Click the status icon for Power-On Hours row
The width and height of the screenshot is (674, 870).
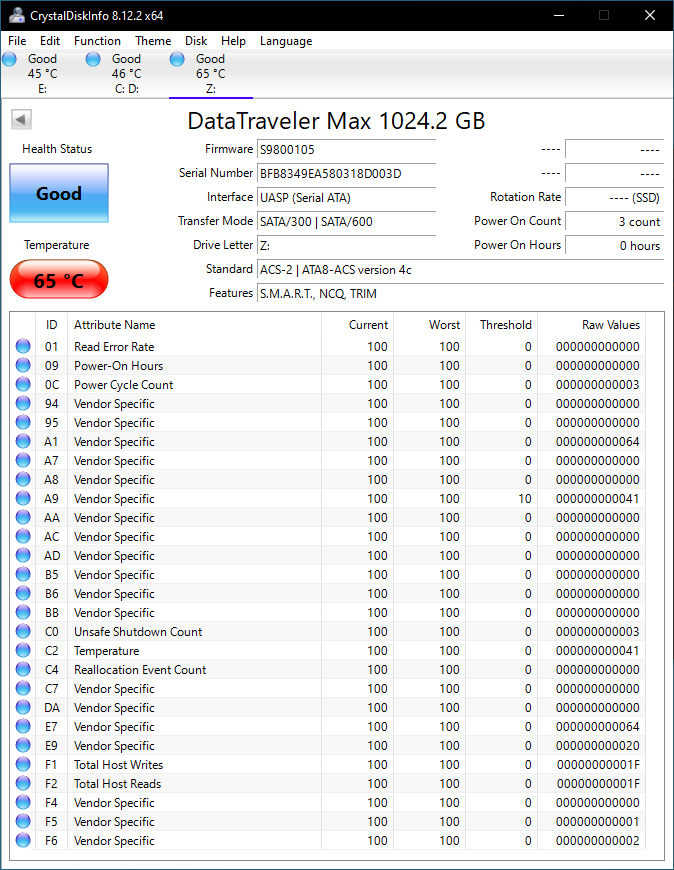[x=23, y=365]
